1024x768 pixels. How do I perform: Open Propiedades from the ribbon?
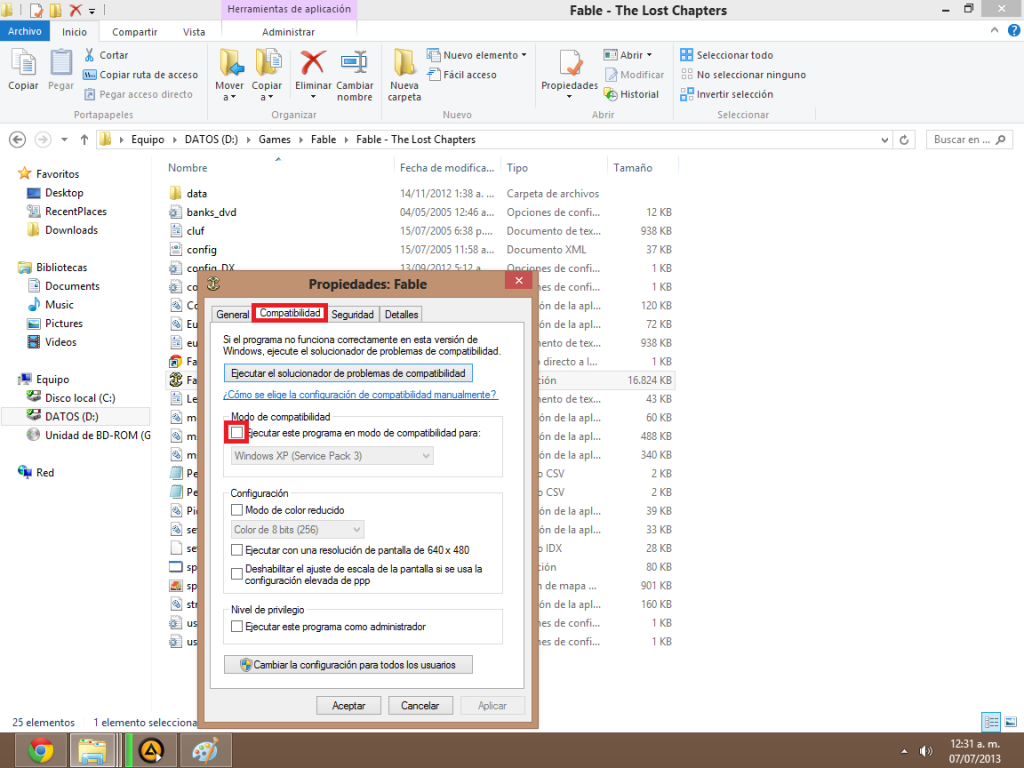click(x=569, y=74)
